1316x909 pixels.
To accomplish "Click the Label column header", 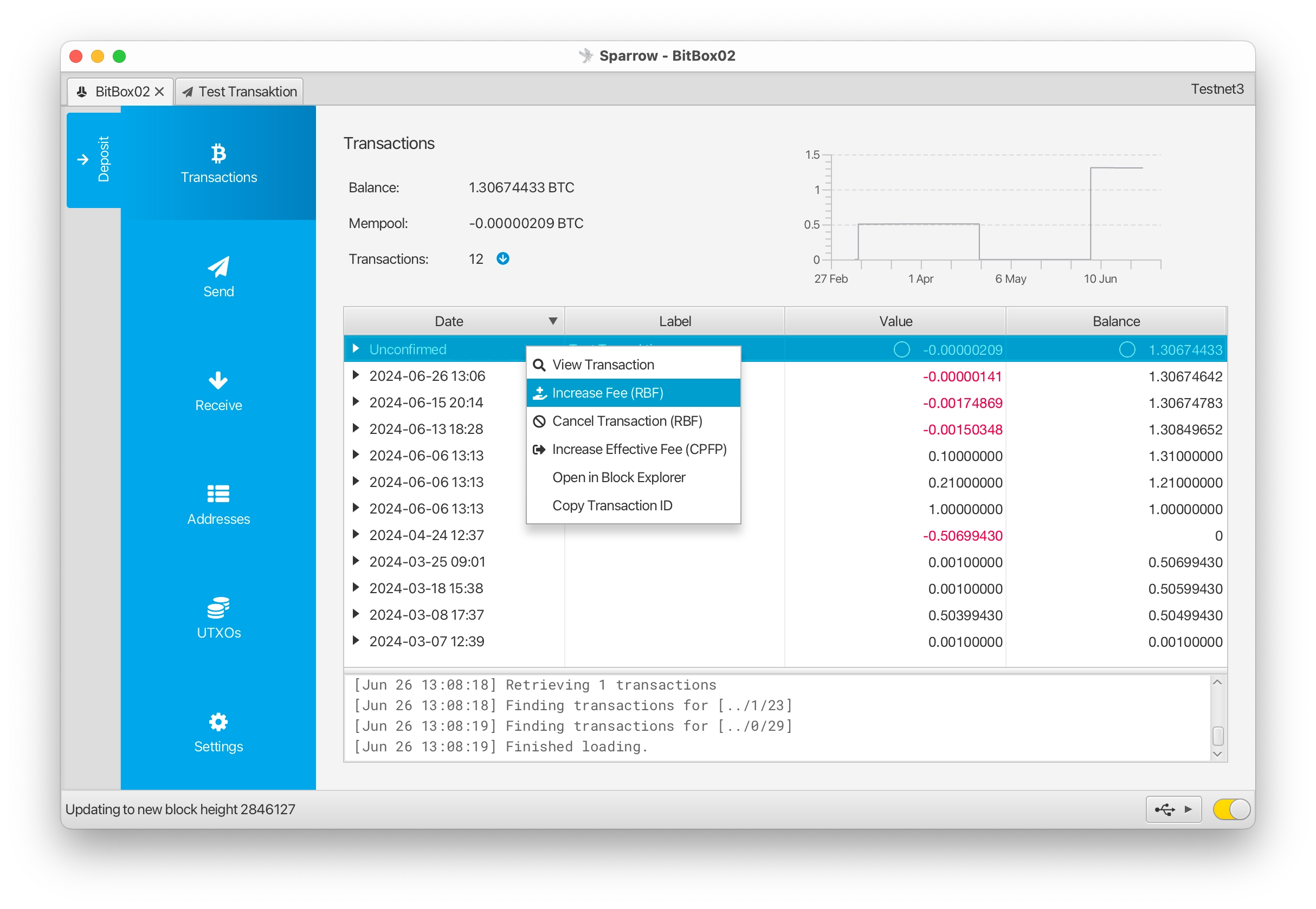I will click(675, 321).
